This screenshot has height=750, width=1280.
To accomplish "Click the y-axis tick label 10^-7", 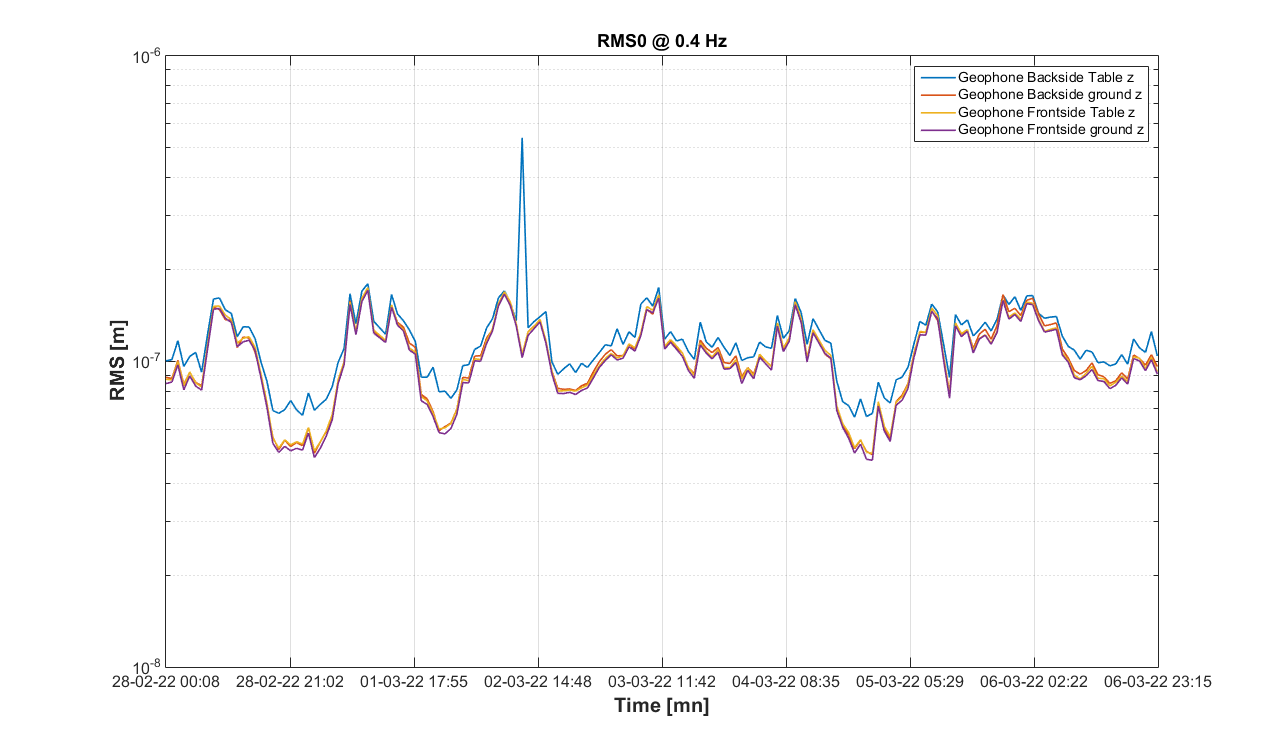I will tap(147, 361).
